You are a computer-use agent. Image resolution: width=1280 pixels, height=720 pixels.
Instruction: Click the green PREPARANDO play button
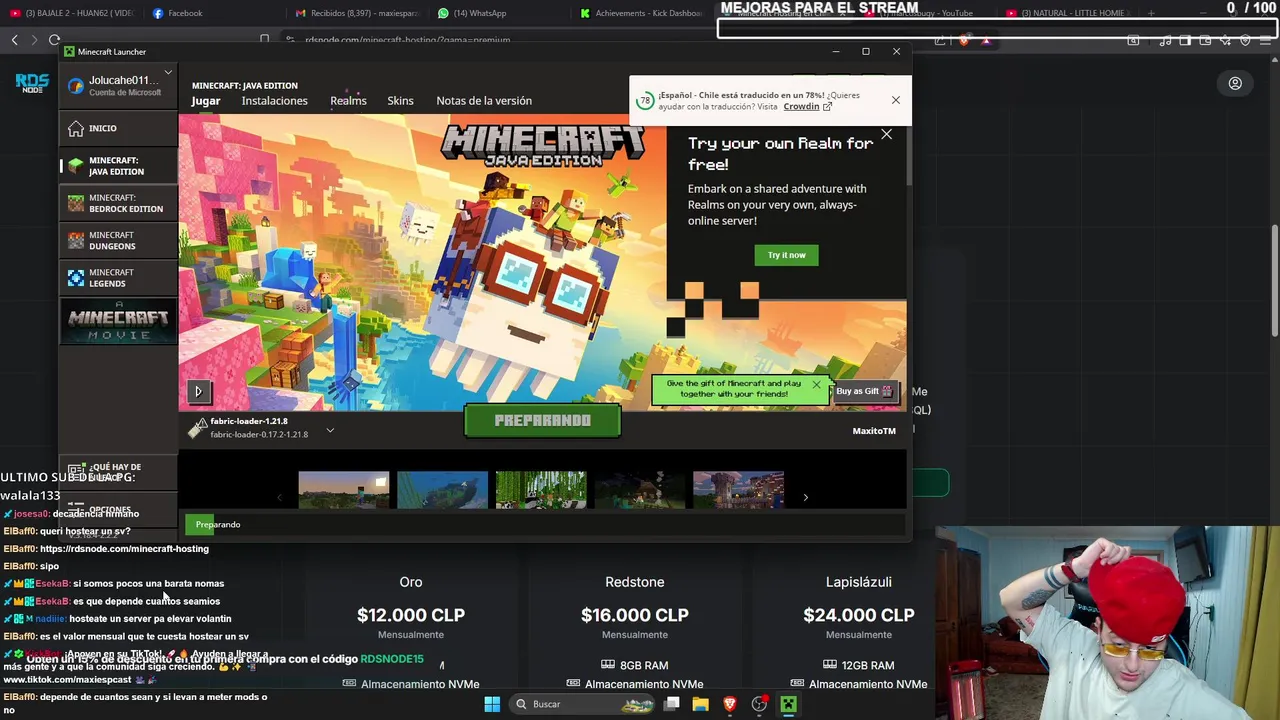pyautogui.click(x=542, y=421)
